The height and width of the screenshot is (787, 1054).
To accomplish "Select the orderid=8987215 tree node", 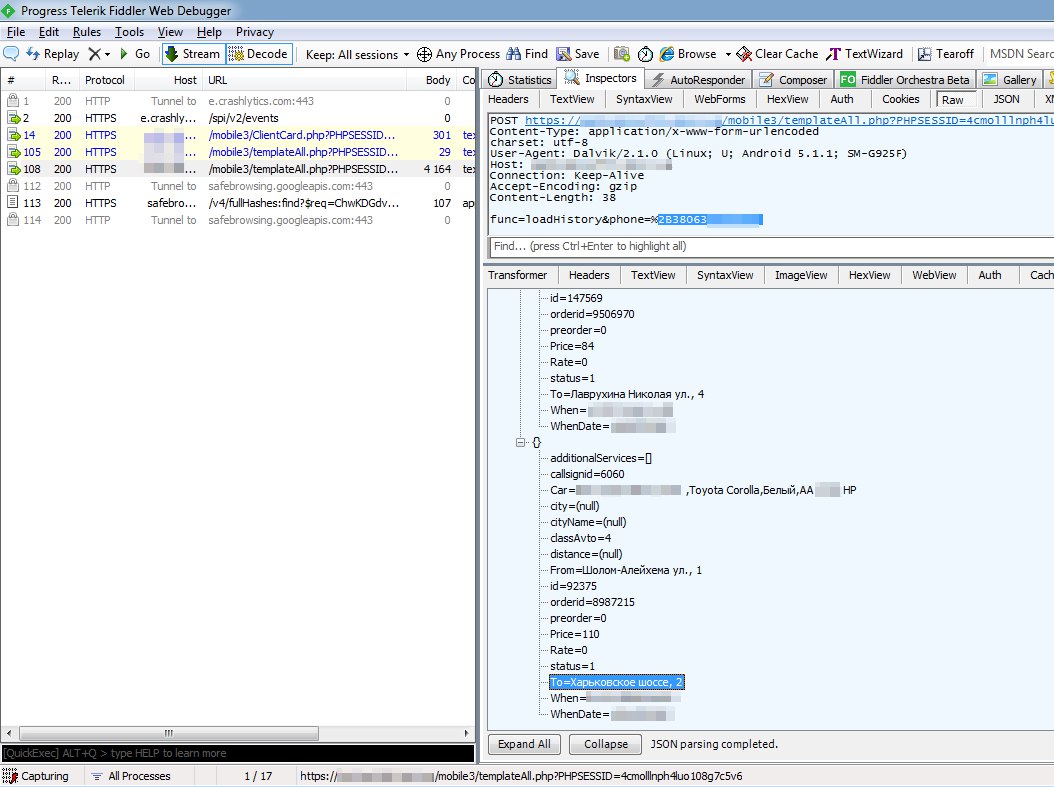I will click(x=592, y=602).
